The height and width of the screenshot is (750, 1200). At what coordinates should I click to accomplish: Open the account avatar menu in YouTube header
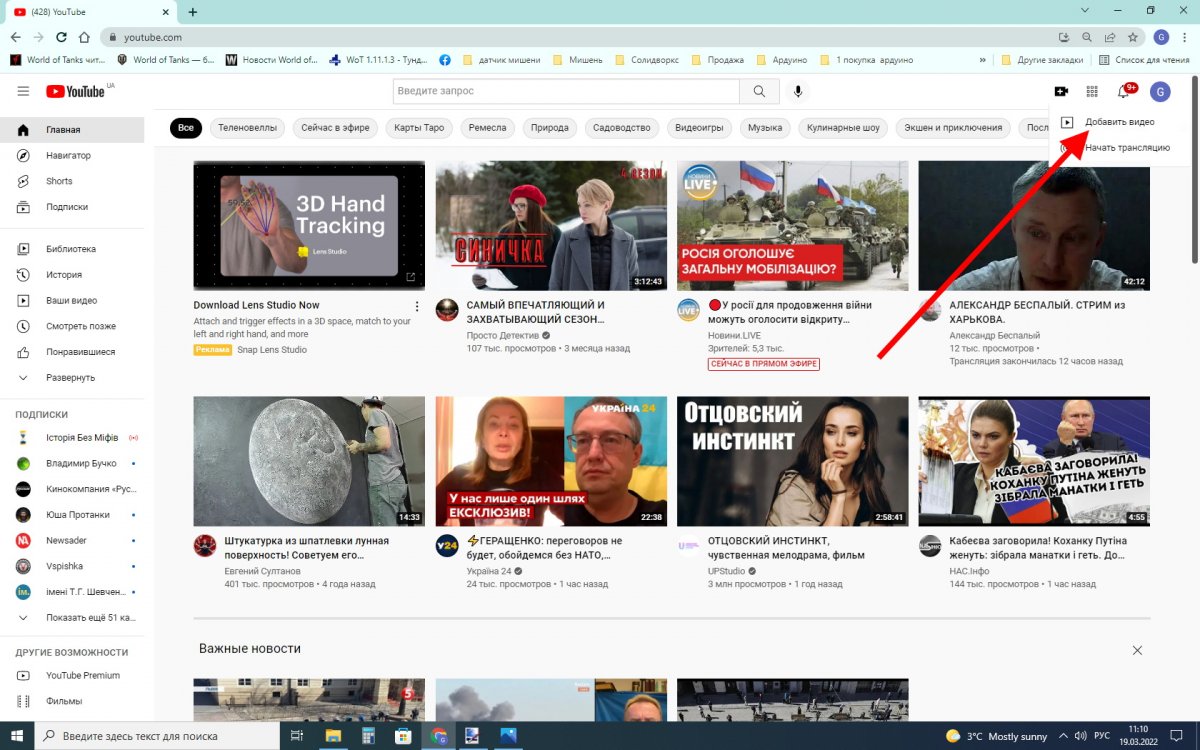1160,92
